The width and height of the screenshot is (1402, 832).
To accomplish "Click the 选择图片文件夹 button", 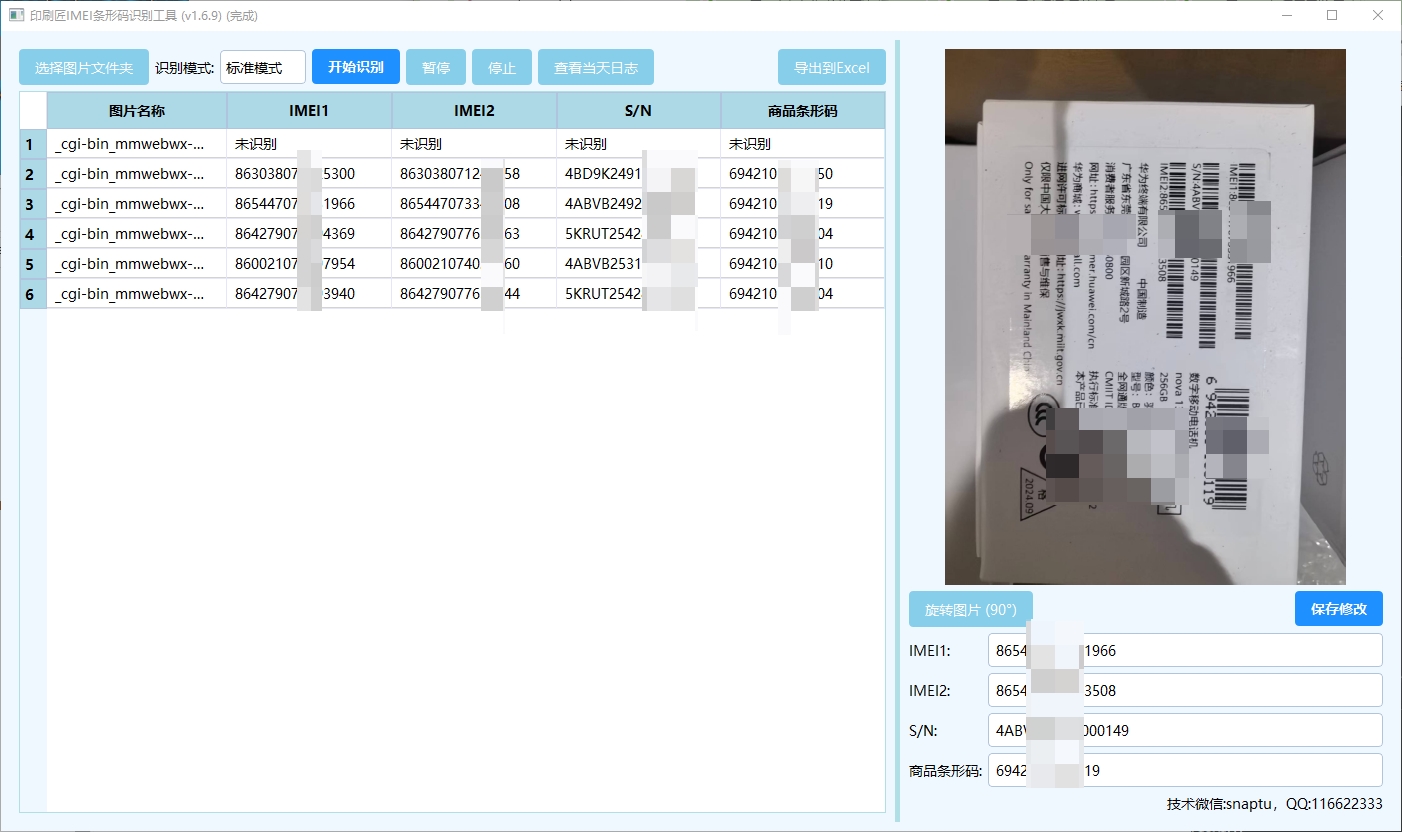I will coord(84,68).
